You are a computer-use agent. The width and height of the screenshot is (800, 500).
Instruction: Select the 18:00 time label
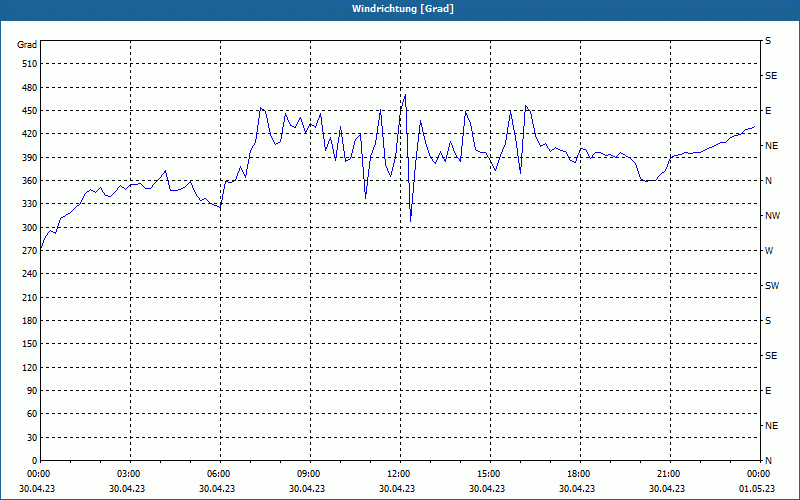click(580, 474)
